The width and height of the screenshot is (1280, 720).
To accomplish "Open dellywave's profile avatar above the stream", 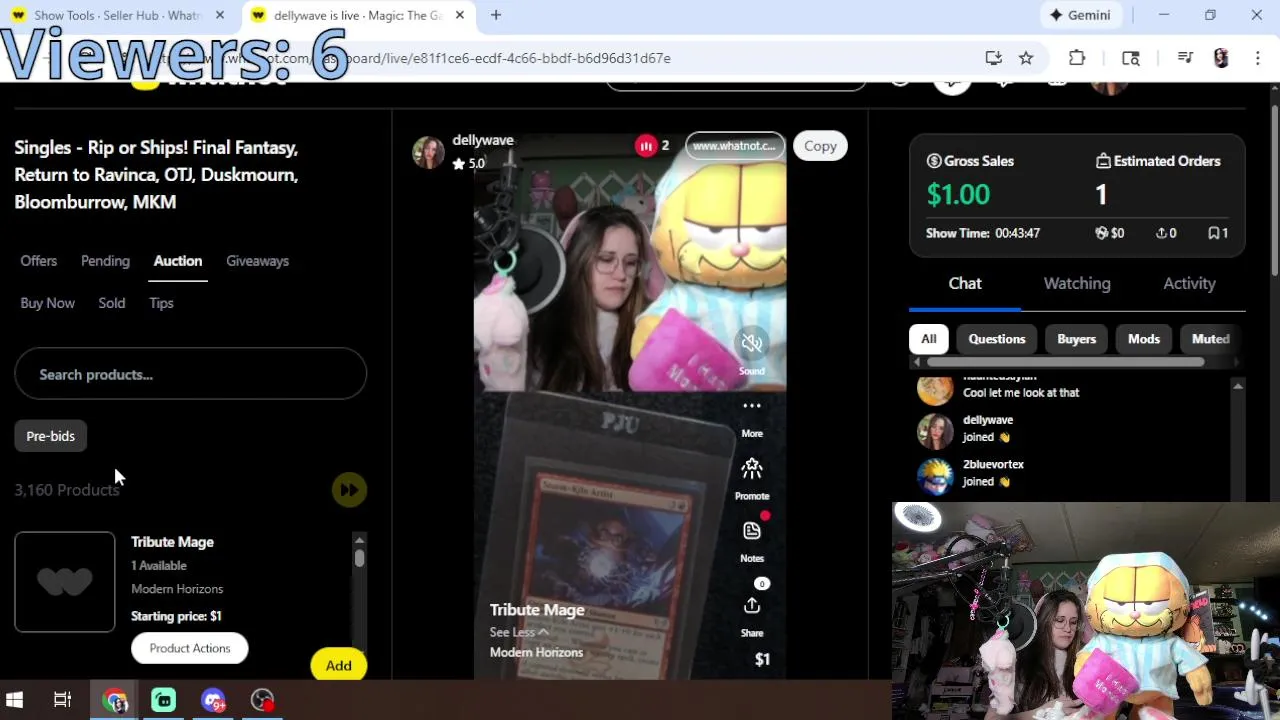I will tap(428, 151).
